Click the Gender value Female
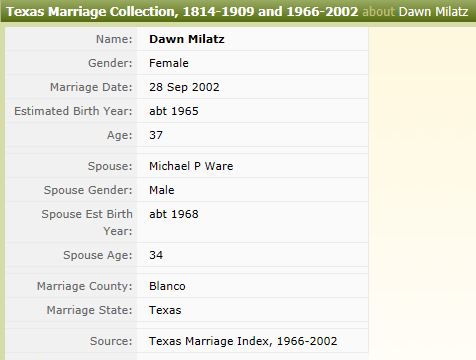 click(169, 63)
